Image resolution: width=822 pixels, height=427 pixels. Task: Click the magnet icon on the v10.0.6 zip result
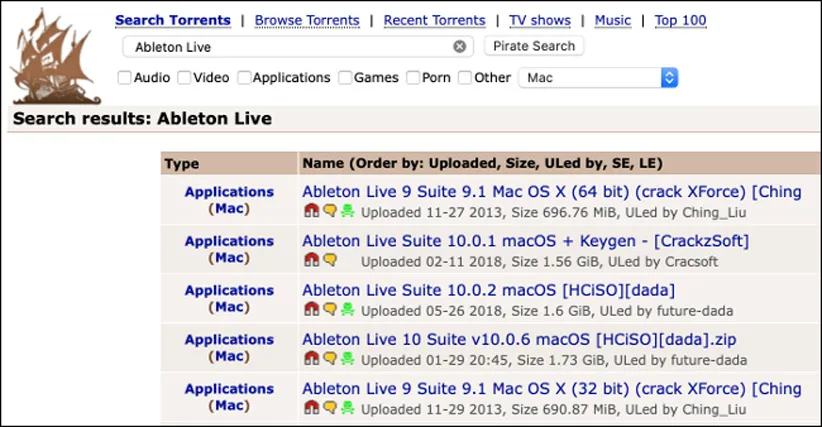pos(311,358)
